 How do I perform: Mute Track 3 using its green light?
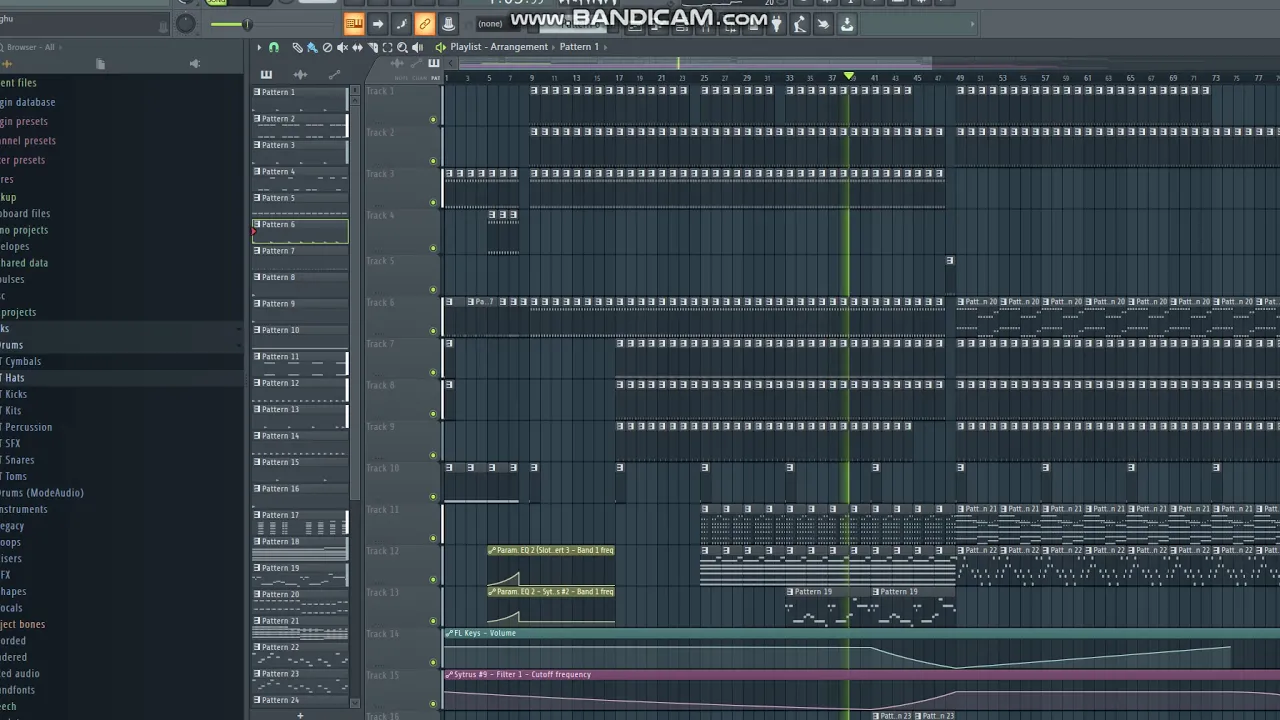(433, 203)
